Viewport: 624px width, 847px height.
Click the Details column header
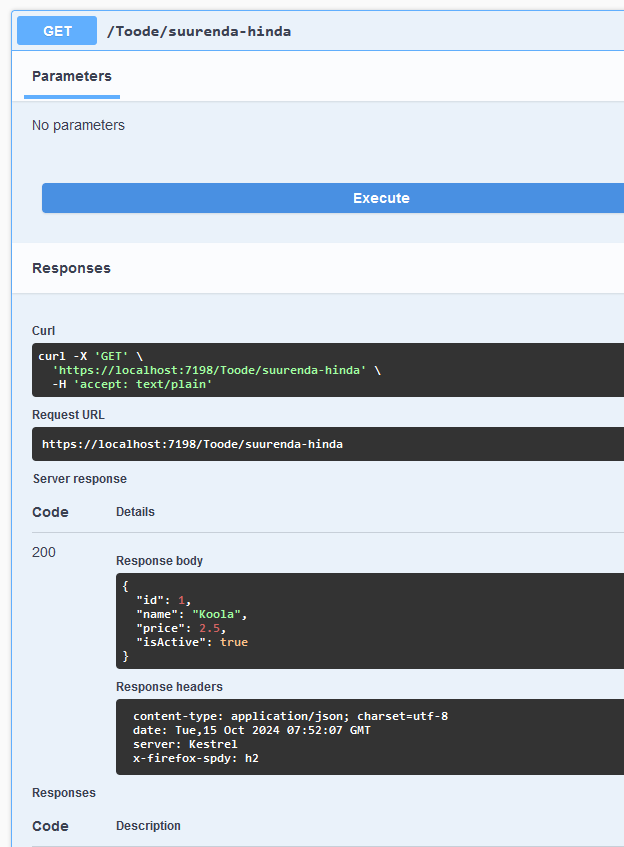tap(135, 512)
